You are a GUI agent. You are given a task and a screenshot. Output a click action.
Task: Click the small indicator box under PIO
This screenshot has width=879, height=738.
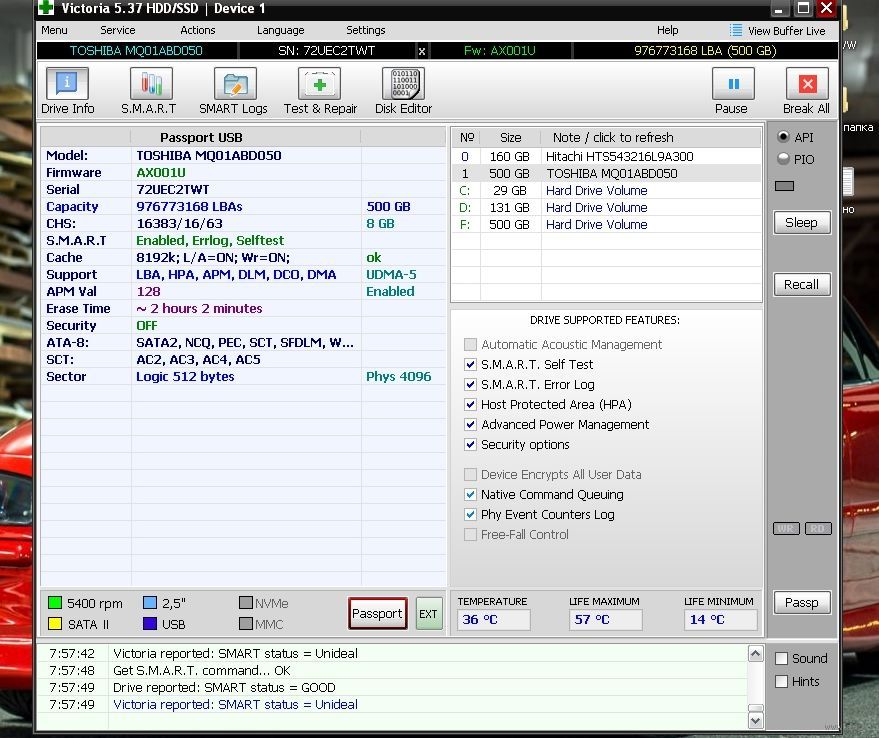click(784, 186)
